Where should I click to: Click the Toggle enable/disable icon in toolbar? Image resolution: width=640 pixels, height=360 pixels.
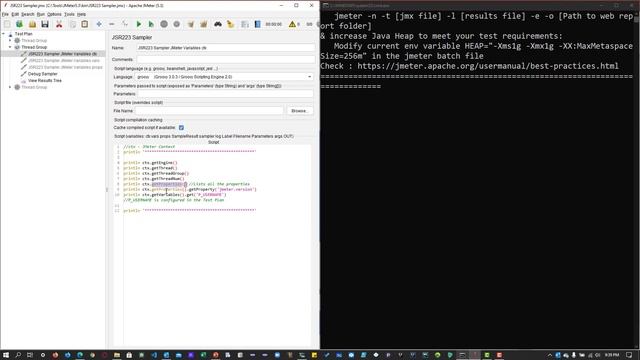124,24
